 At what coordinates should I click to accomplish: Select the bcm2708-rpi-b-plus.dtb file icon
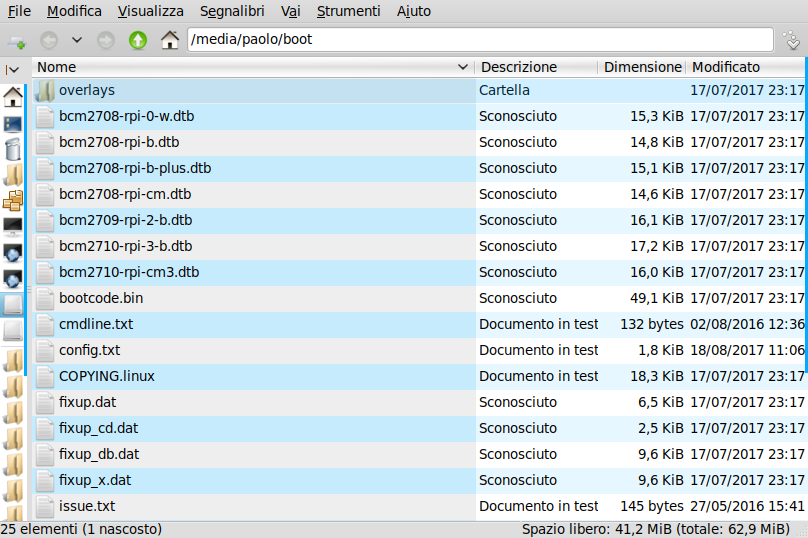(x=45, y=169)
